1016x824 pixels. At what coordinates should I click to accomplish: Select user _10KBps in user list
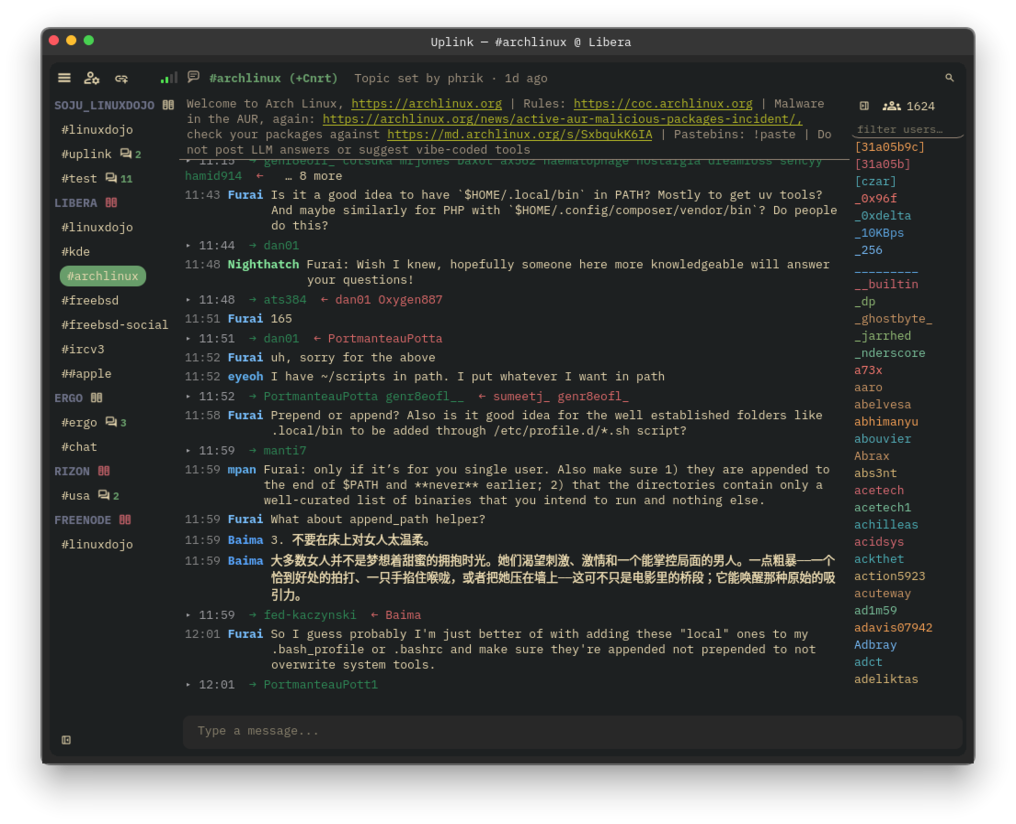click(x=879, y=233)
